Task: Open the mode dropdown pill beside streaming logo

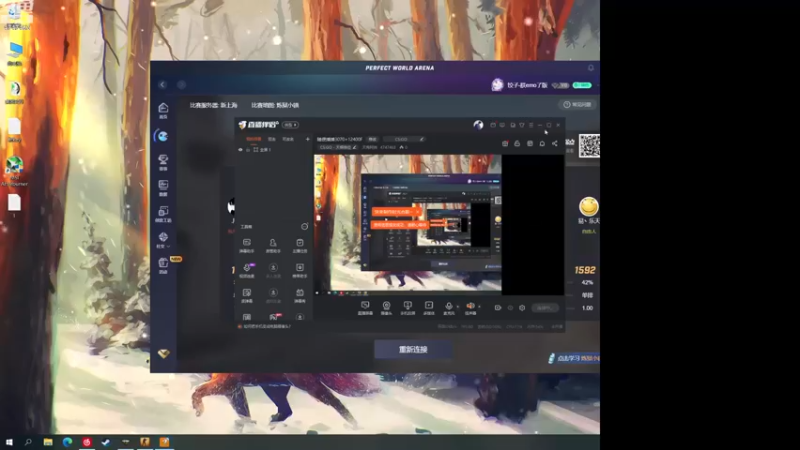Action: pos(290,125)
